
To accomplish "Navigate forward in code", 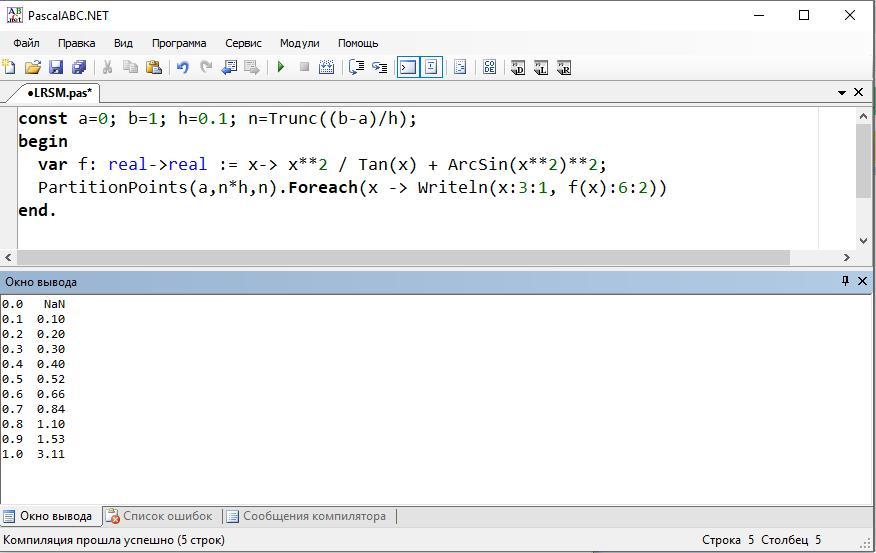I will pos(252,68).
